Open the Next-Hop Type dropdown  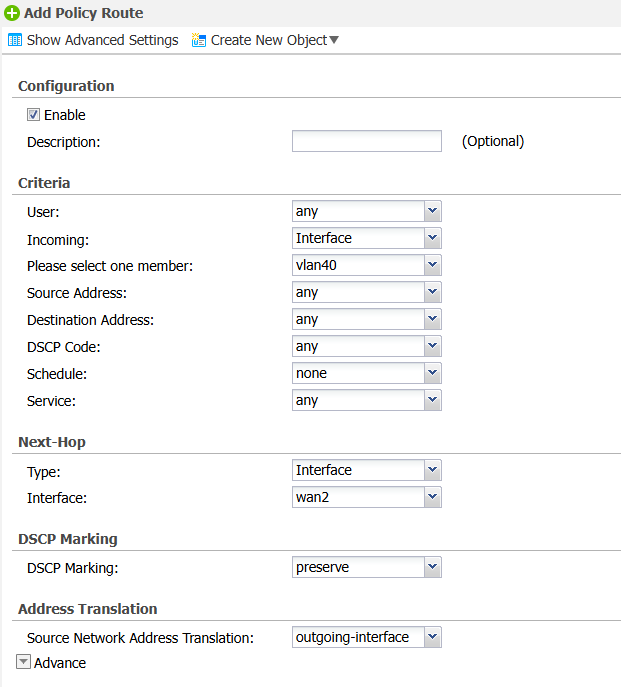(x=367, y=470)
